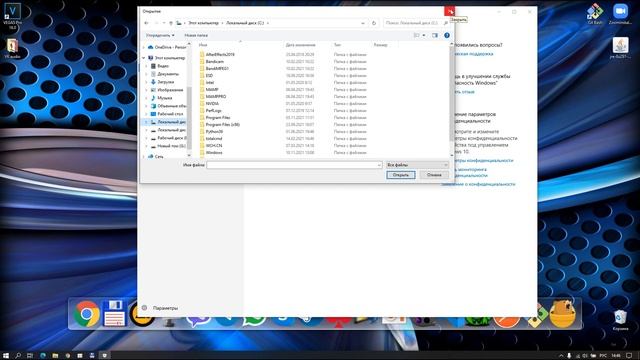The height and width of the screenshot is (360, 640).
Task: Expand the OneDrive - Personal tree node
Action: click(144, 47)
